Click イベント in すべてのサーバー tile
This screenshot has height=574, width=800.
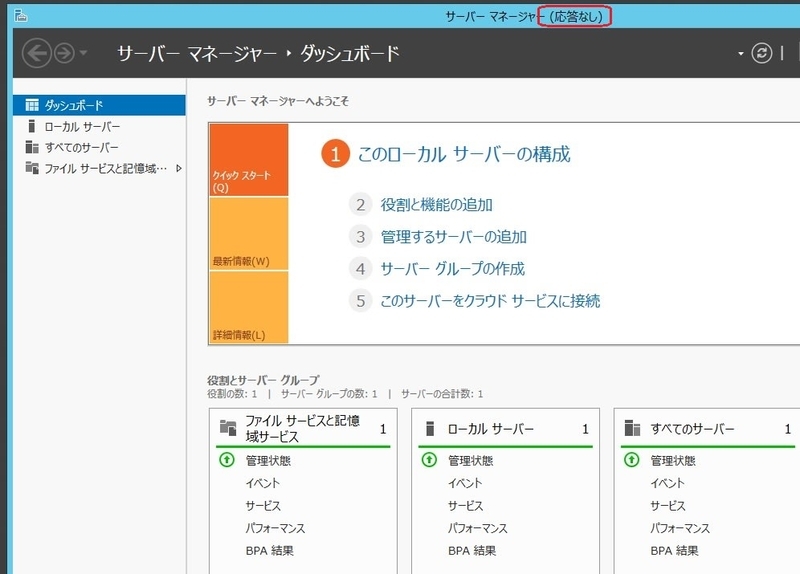(668, 483)
